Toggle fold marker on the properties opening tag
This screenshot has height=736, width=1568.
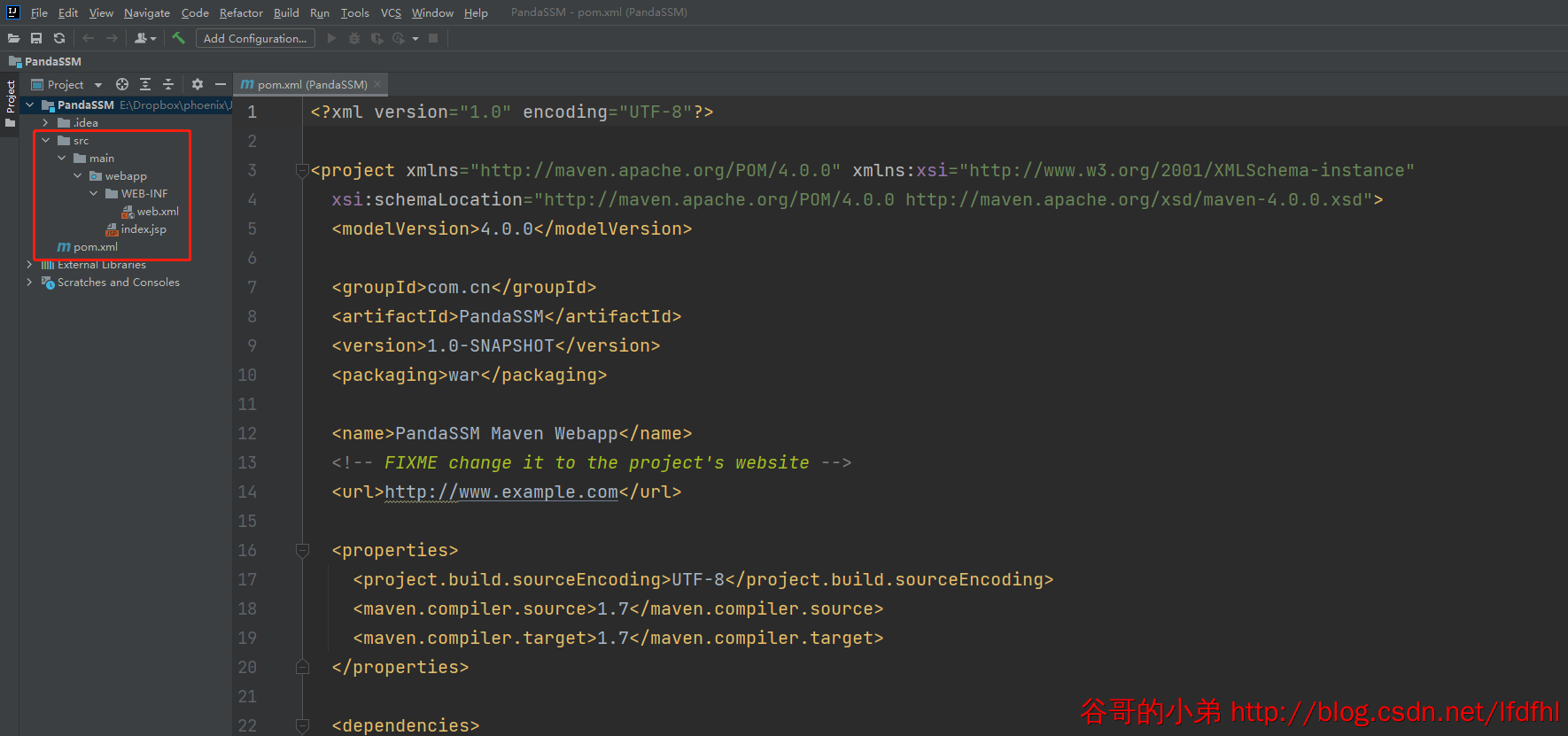[x=302, y=551]
